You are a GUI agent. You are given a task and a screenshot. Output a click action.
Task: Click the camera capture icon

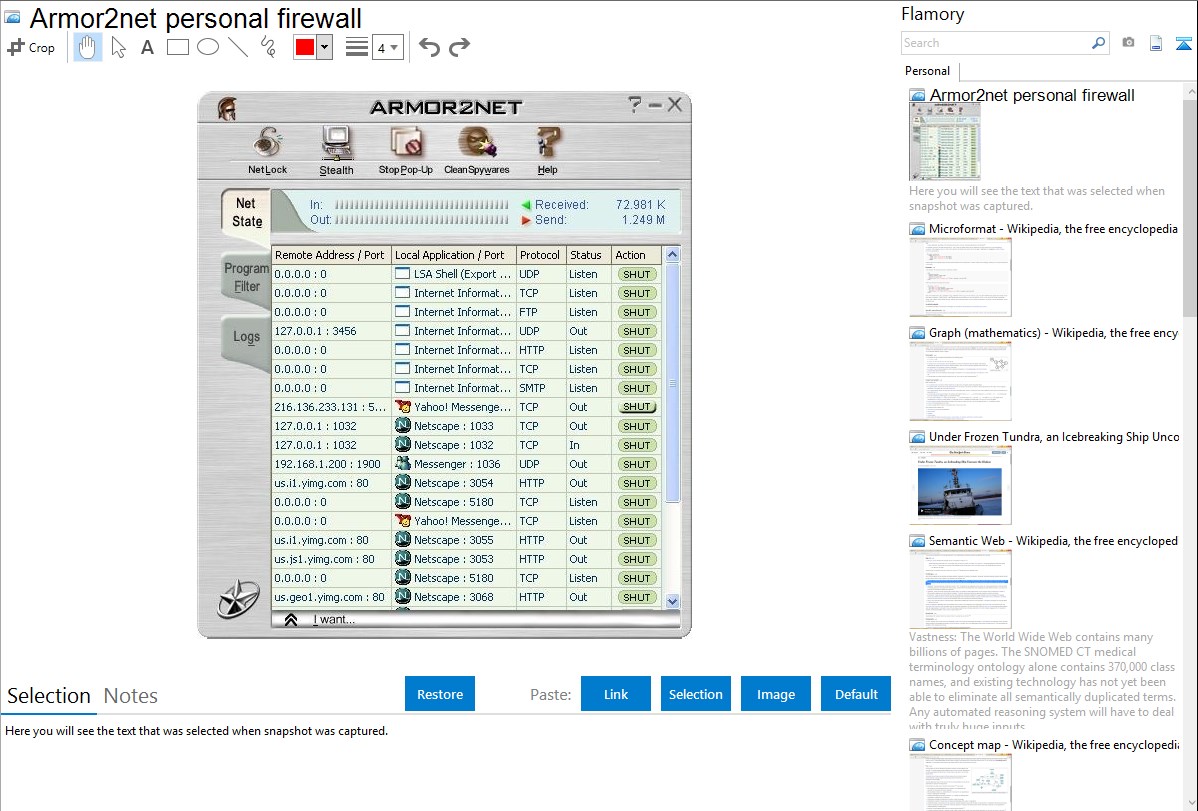[1128, 43]
